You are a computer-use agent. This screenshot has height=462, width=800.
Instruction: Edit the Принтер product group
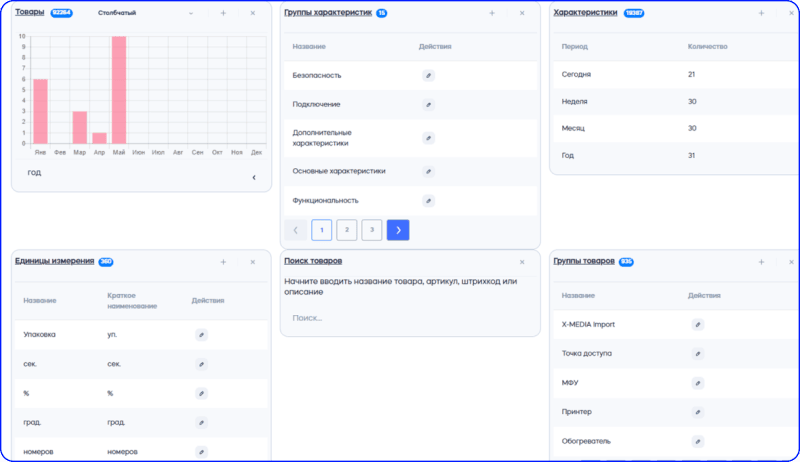click(x=698, y=412)
